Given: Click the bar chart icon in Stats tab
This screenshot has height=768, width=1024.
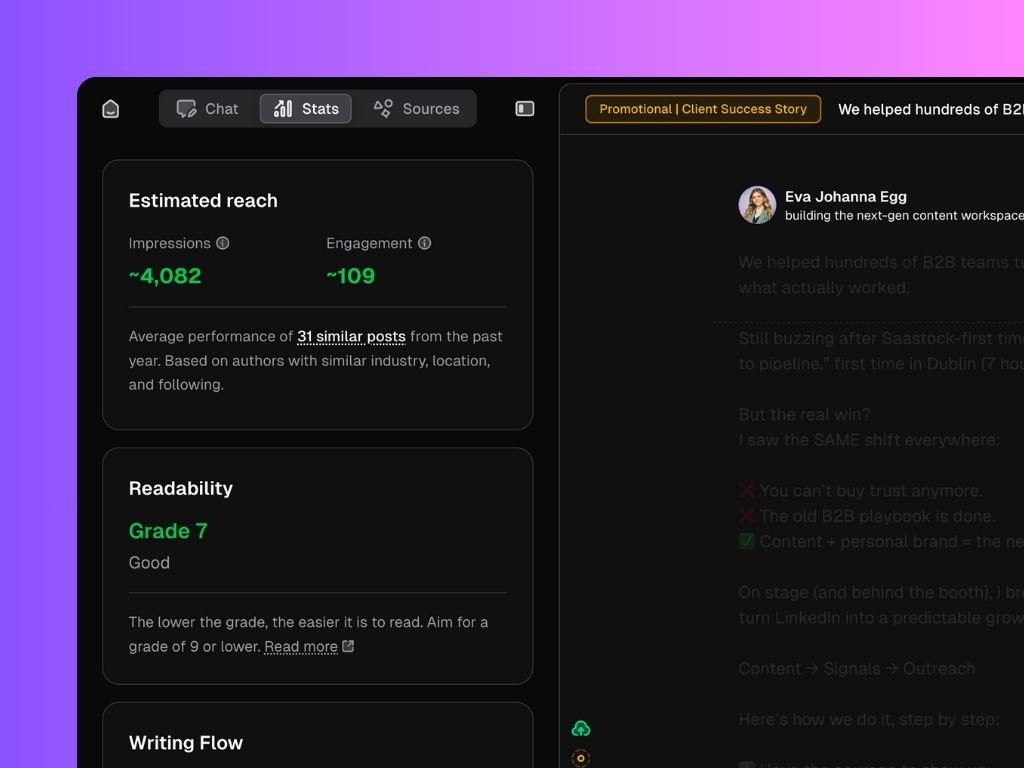Looking at the screenshot, I should [283, 108].
